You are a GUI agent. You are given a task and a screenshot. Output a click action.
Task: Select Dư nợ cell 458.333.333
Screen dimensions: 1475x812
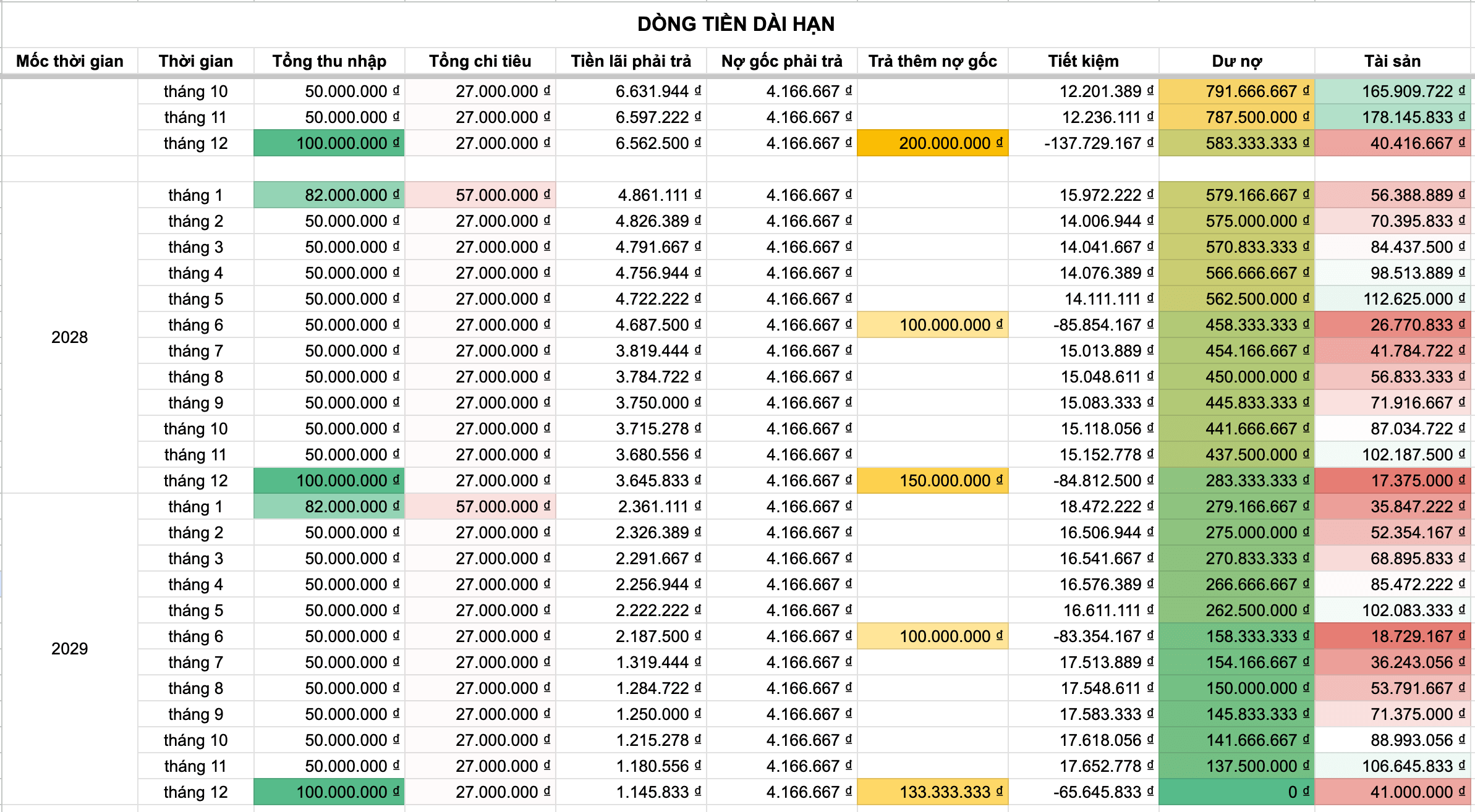coord(1237,325)
